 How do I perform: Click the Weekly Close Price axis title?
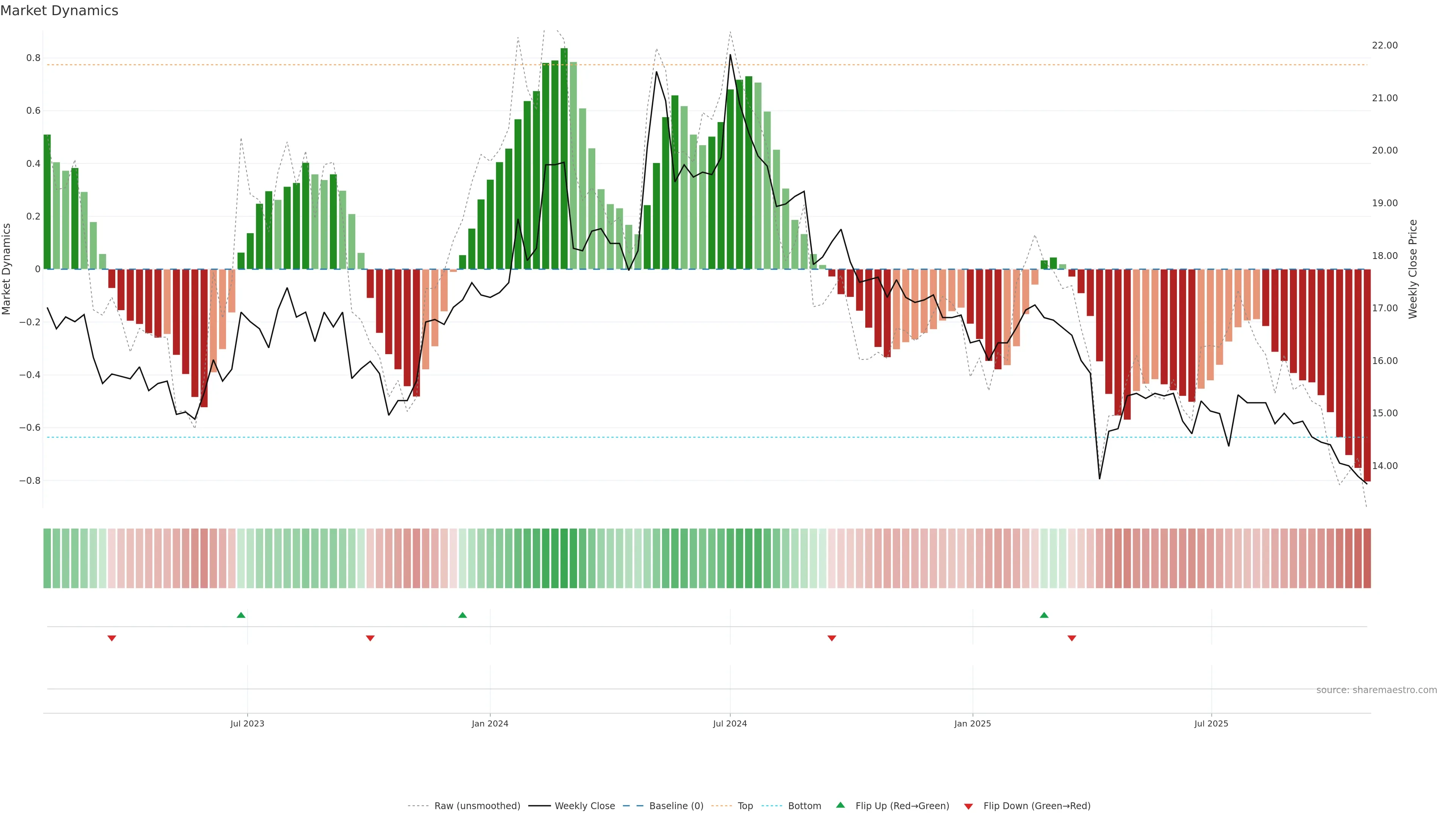click(x=1412, y=269)
